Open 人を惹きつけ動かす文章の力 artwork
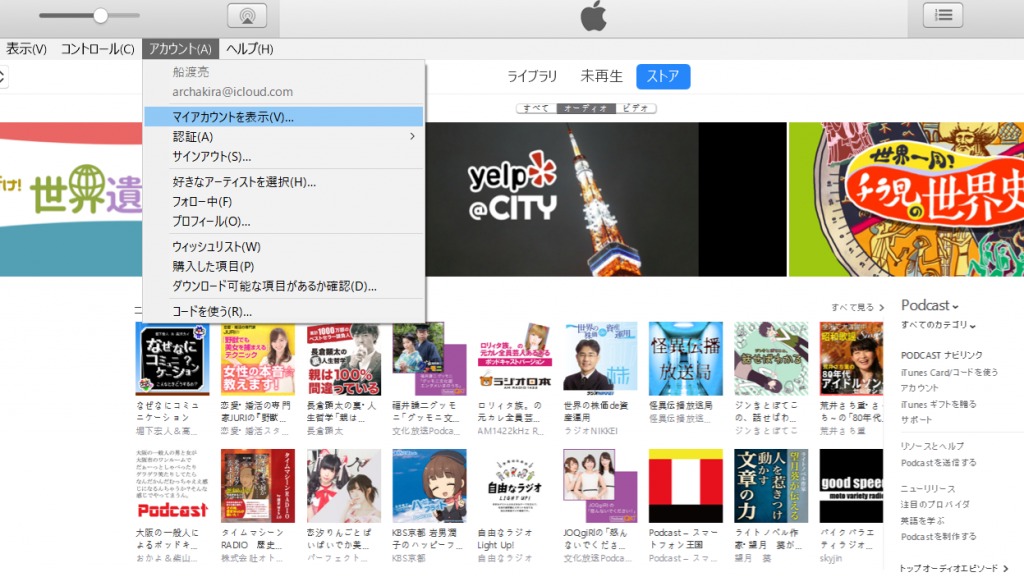Screen dimensions: 1024x577 click(x=771, y=486)
